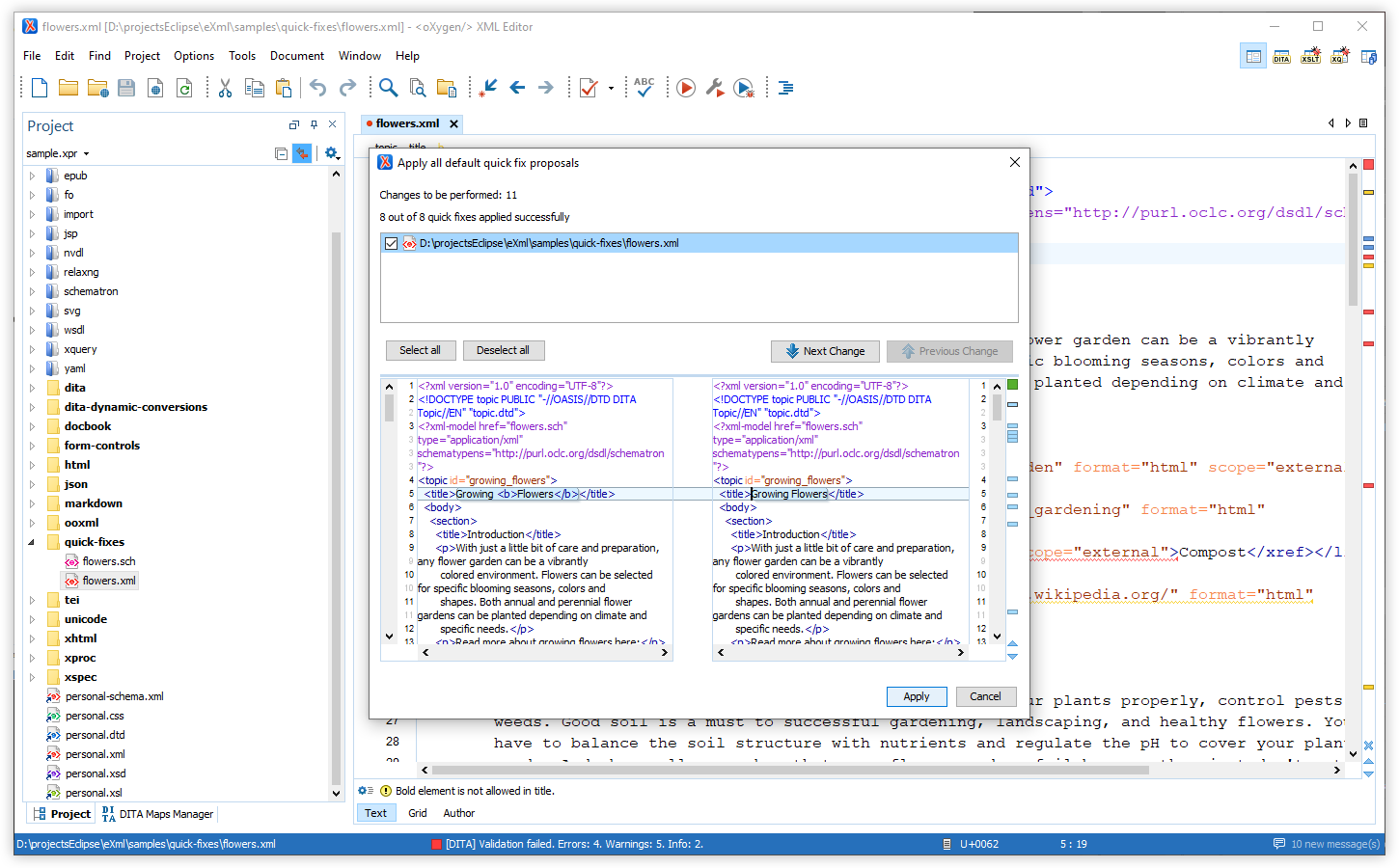Open the Document menu
Screen dimensions: 1399x868
click(x=297, y=56)
